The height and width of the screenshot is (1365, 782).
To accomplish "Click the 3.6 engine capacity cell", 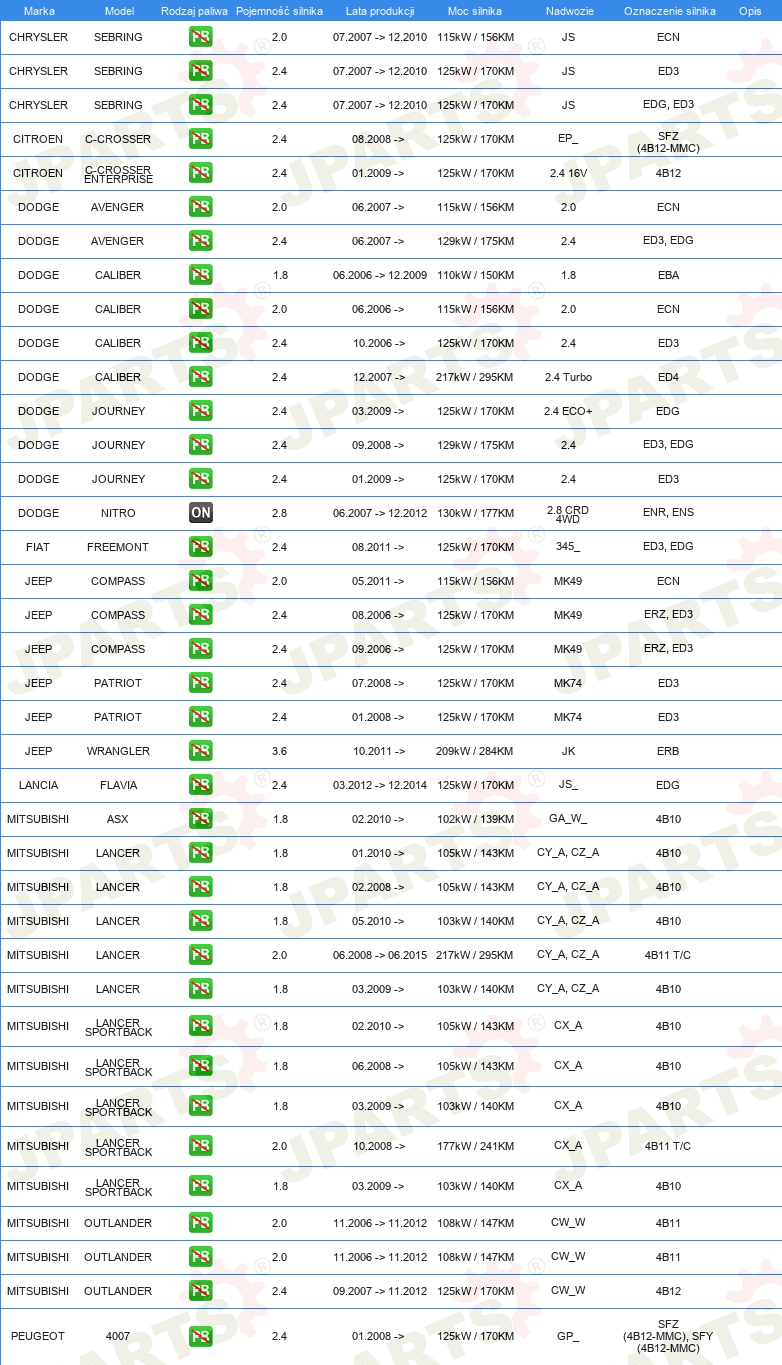I will coord(279,751).
